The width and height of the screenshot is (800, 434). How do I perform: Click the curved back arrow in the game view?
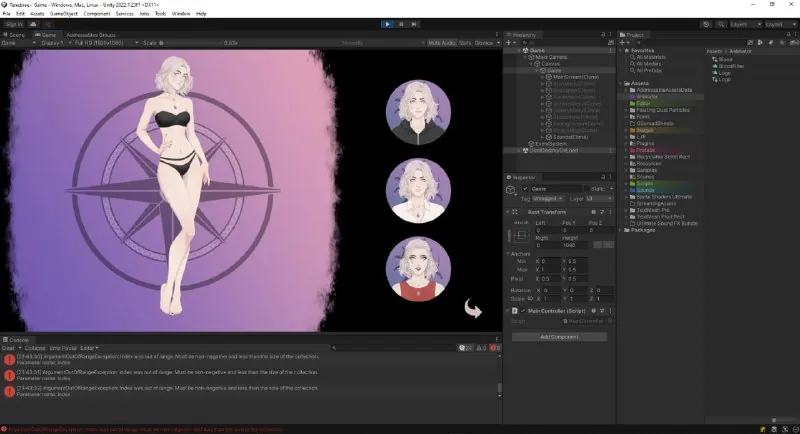tap(473, 309)
